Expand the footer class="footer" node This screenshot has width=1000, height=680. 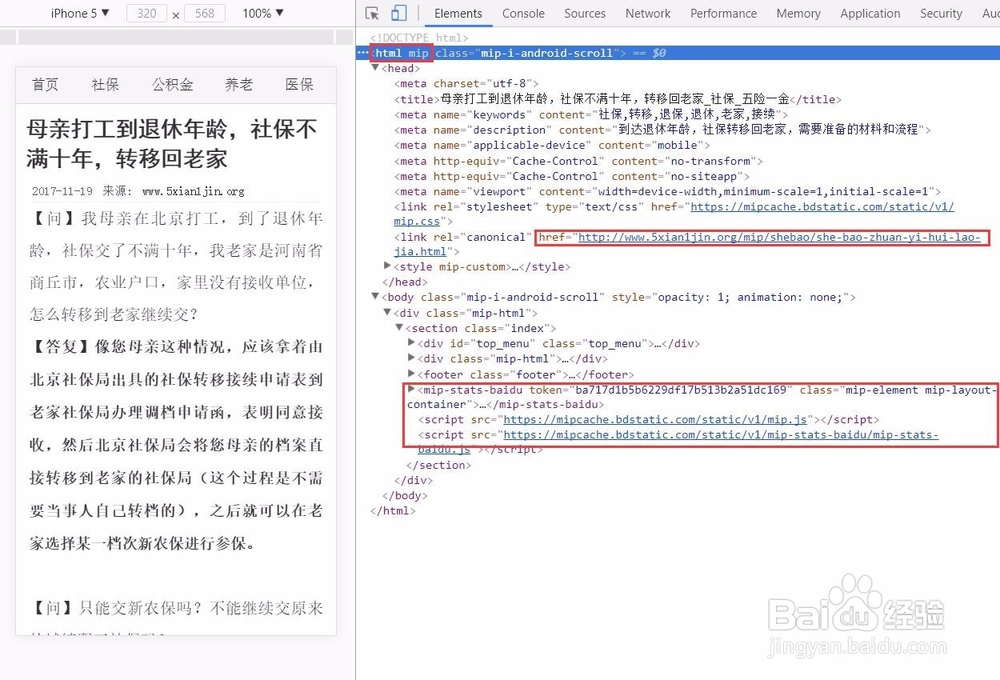410,374
